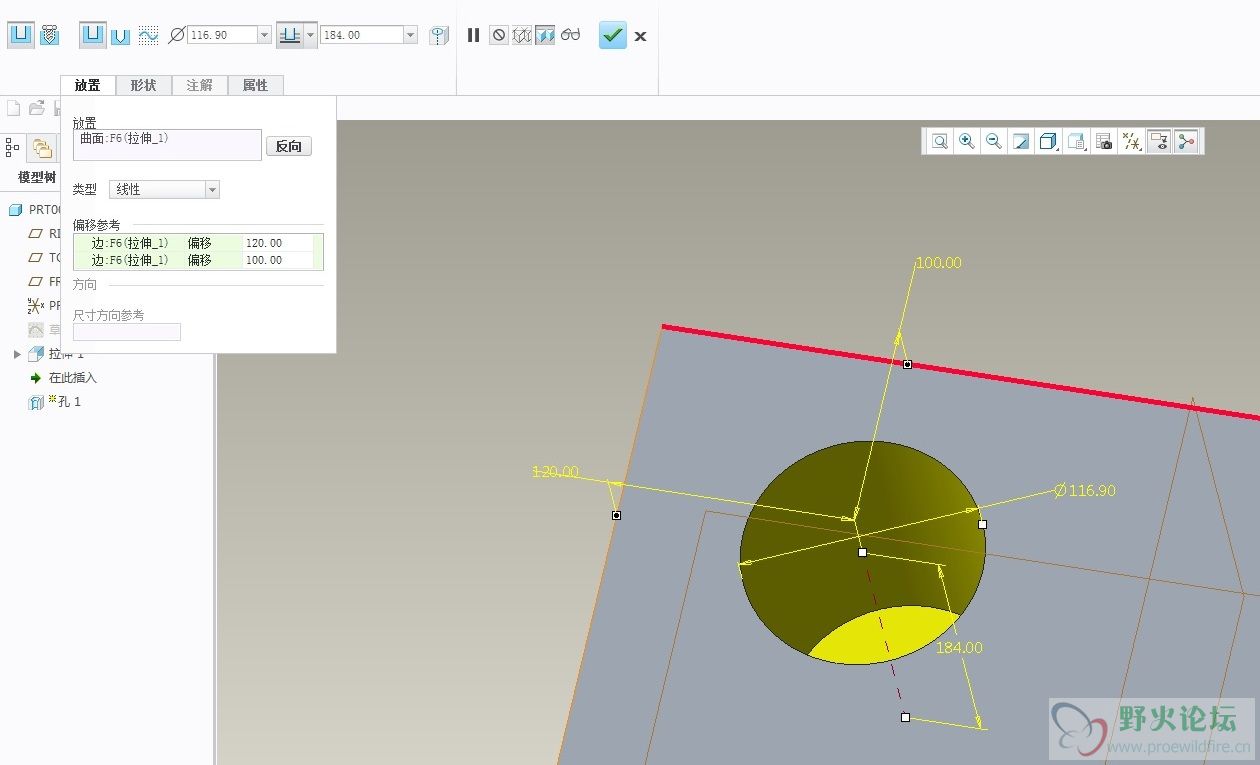The image size is (1260, 765).
Task: Choose the predefined rectangle hole profile
Action: (x=93, y=35)
